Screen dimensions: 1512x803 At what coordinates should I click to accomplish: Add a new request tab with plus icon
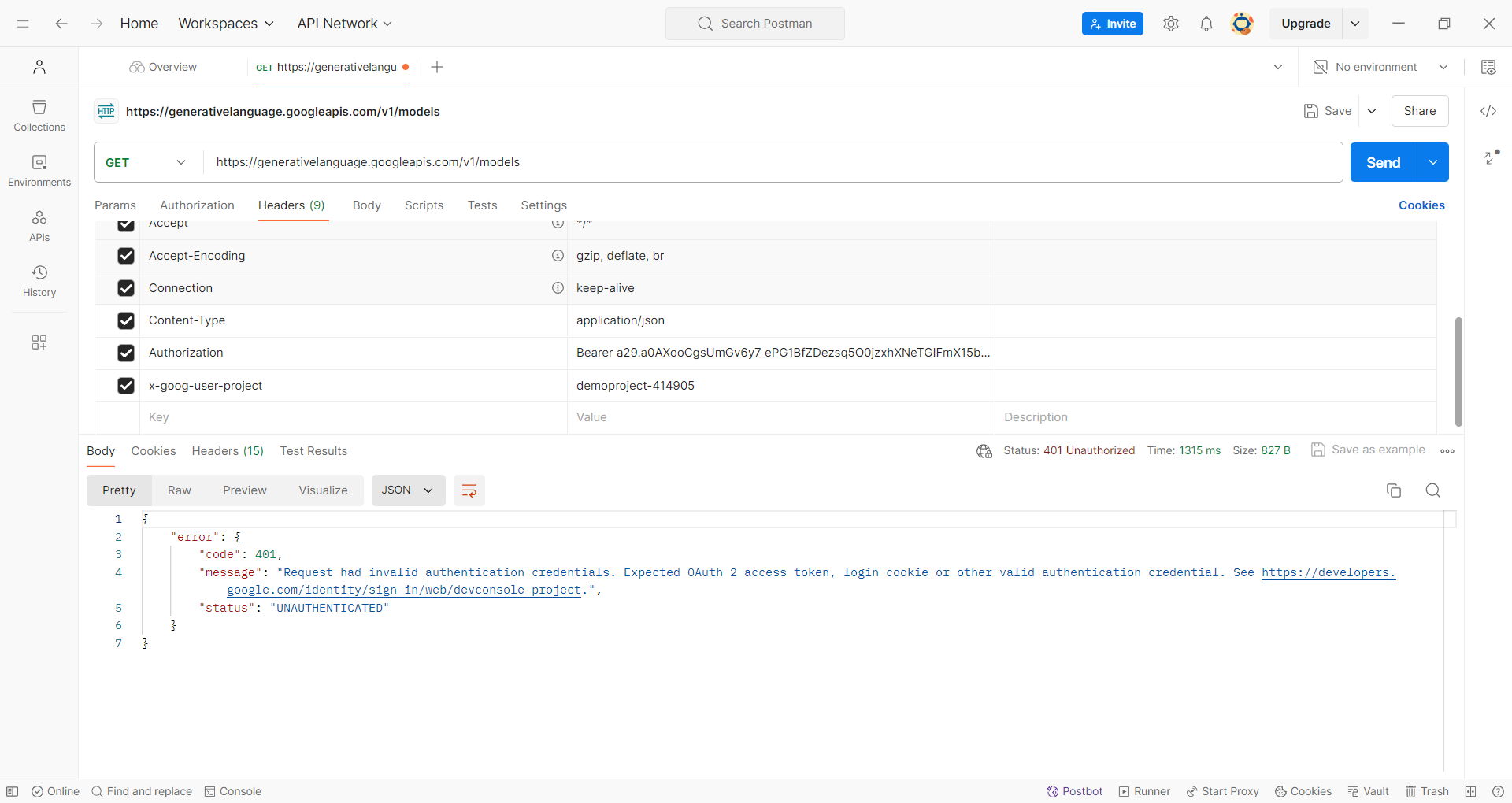tap(437, 67)
